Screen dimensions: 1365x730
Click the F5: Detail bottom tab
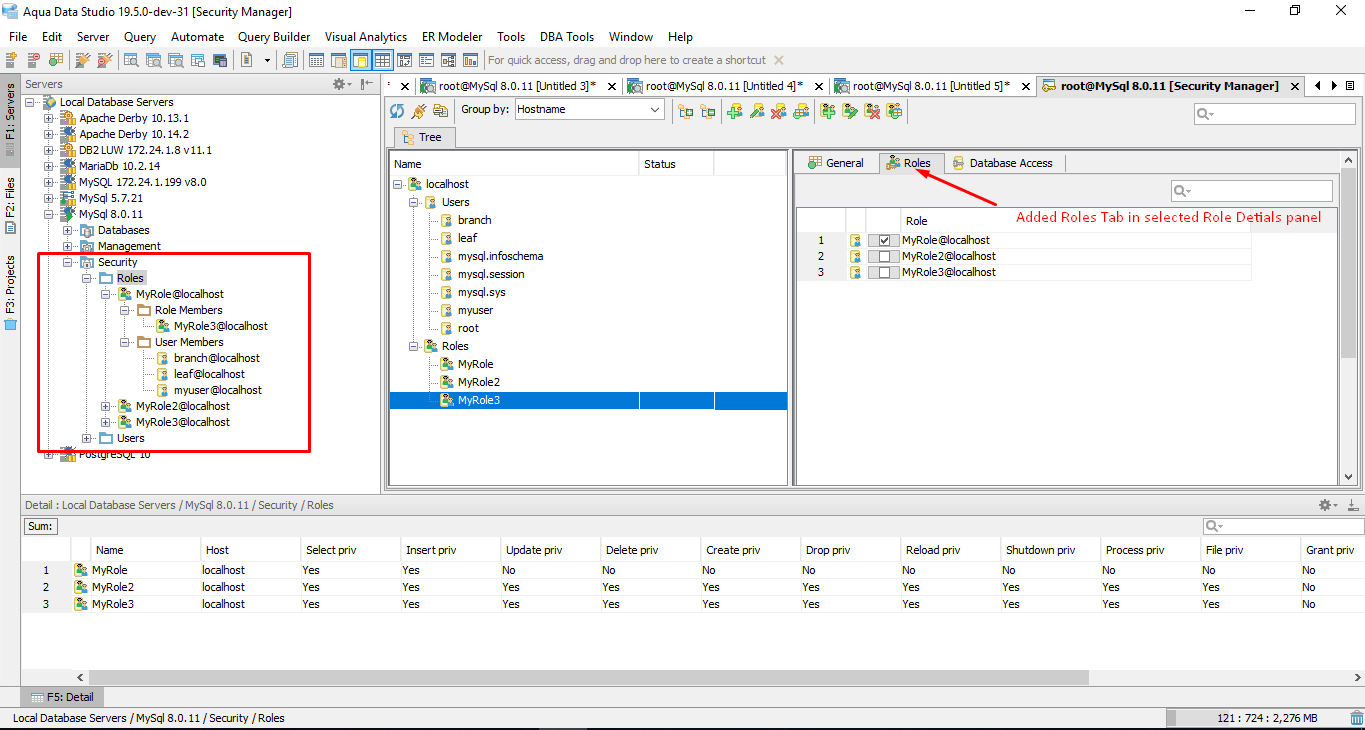coord(62,697)
